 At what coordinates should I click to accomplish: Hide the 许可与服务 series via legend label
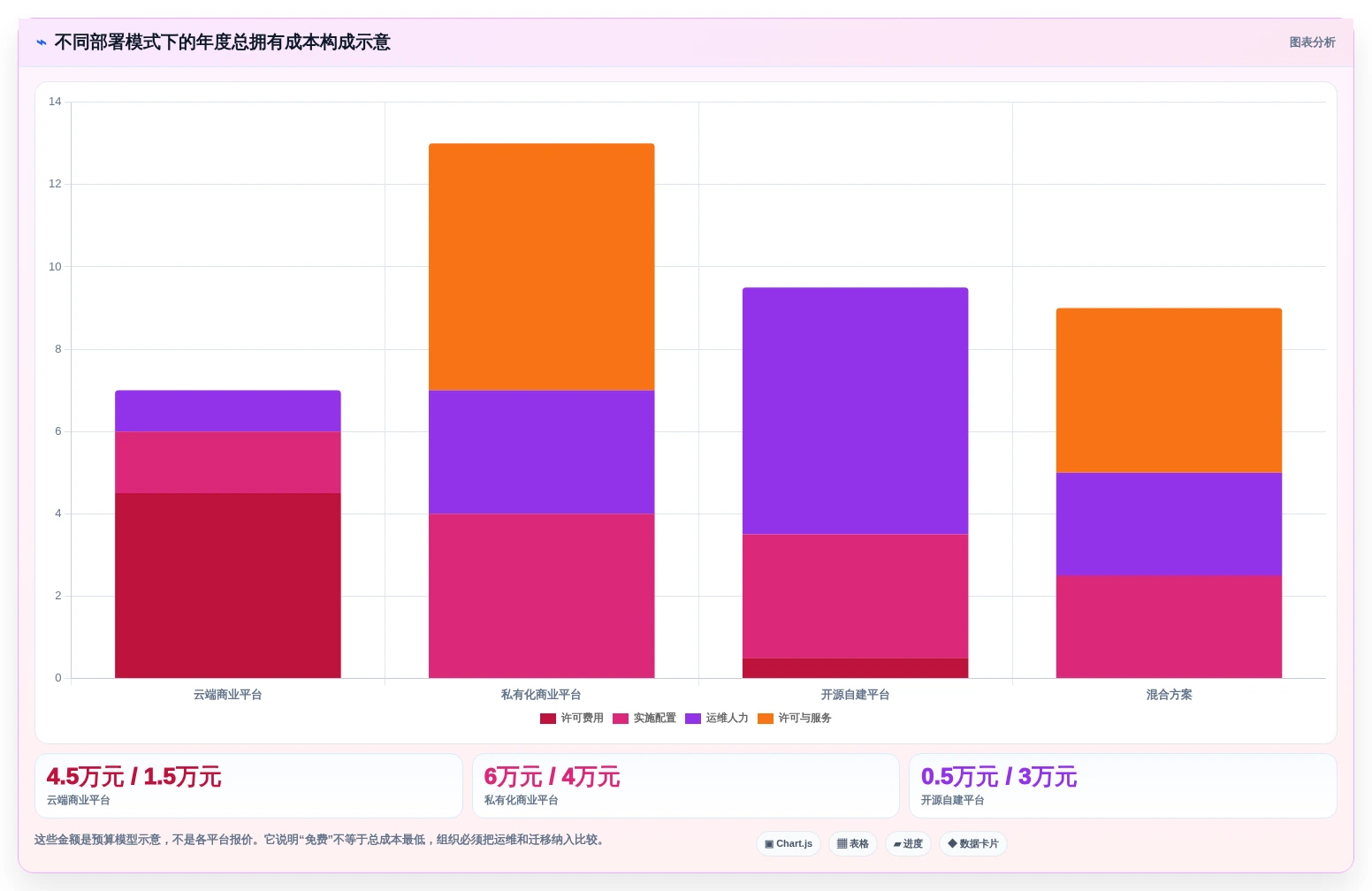coord(804,719)
